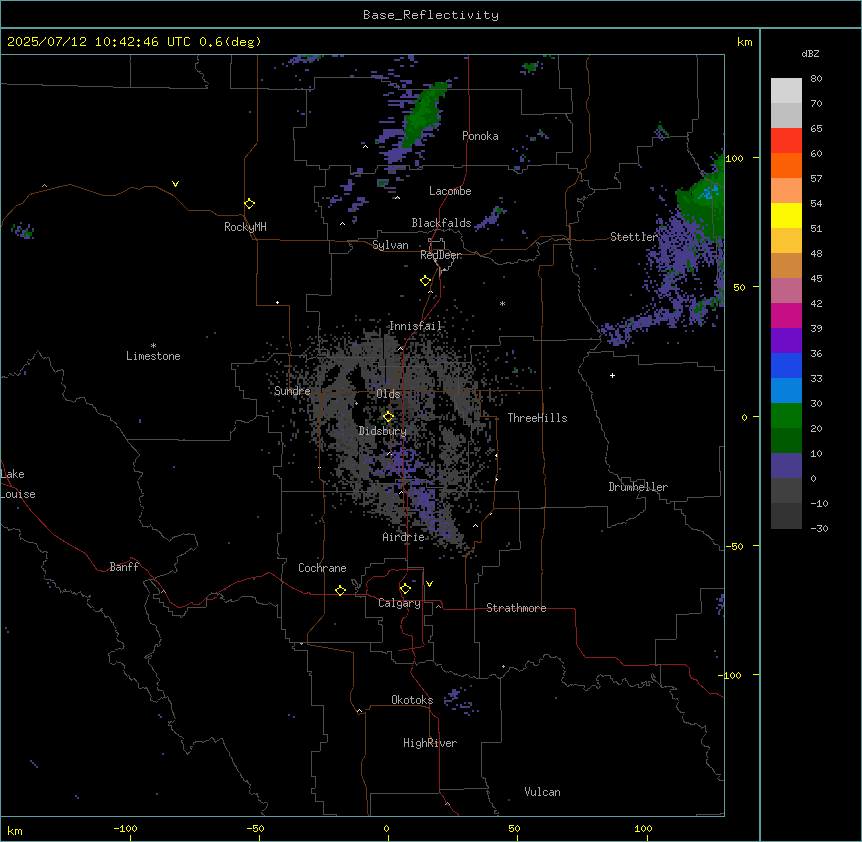Click the Banff map label
Screen dimensions: 862x842
pyautogui.click(x=124, y=567)
